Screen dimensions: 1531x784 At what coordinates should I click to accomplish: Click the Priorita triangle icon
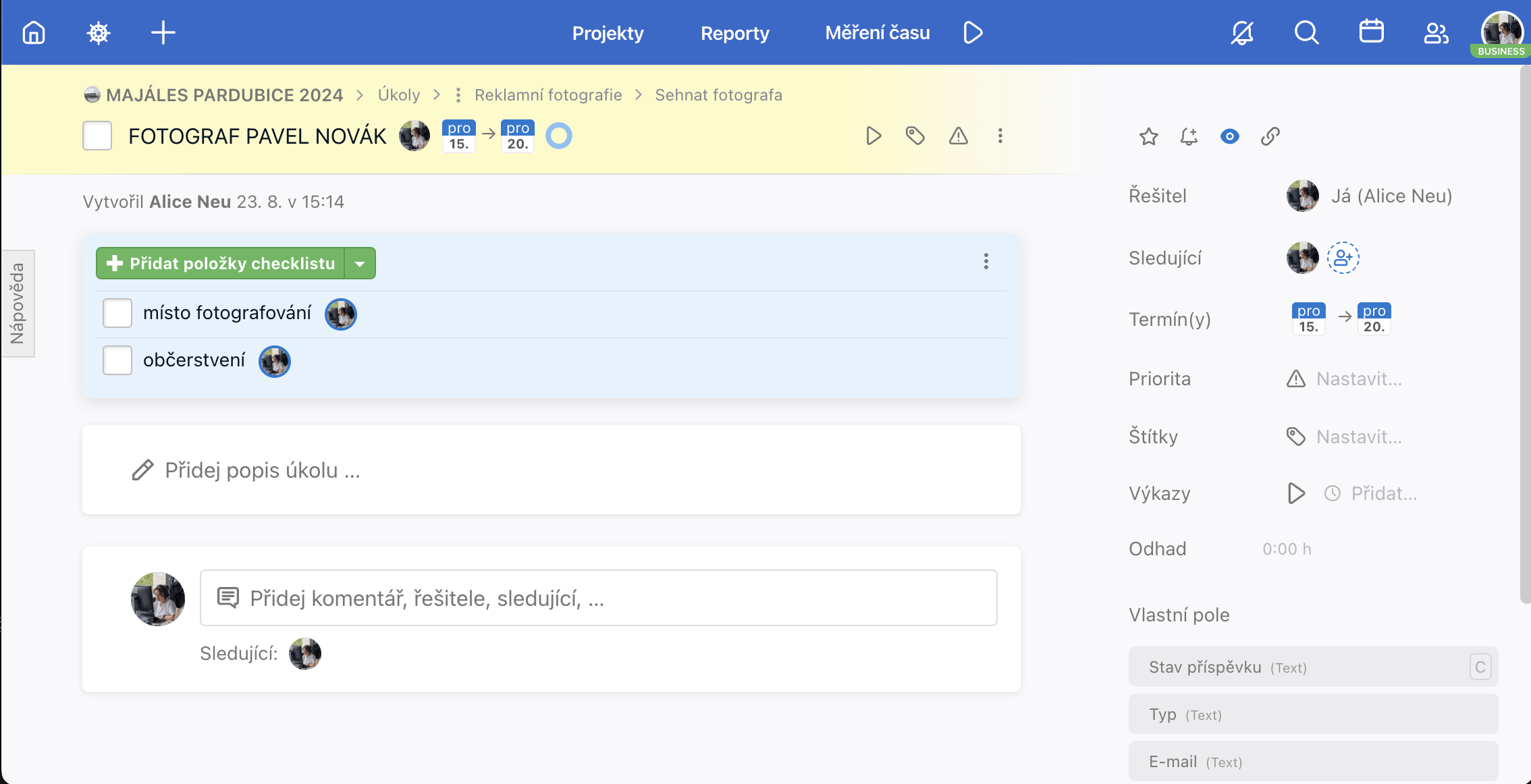1296,379
